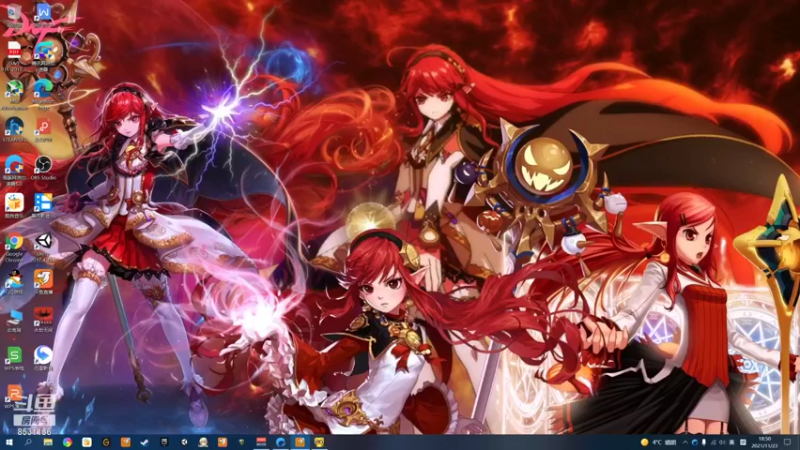Open the notification center icon
Image resolution: width=800 pixels, height=450 pixels.
[788, 442]
